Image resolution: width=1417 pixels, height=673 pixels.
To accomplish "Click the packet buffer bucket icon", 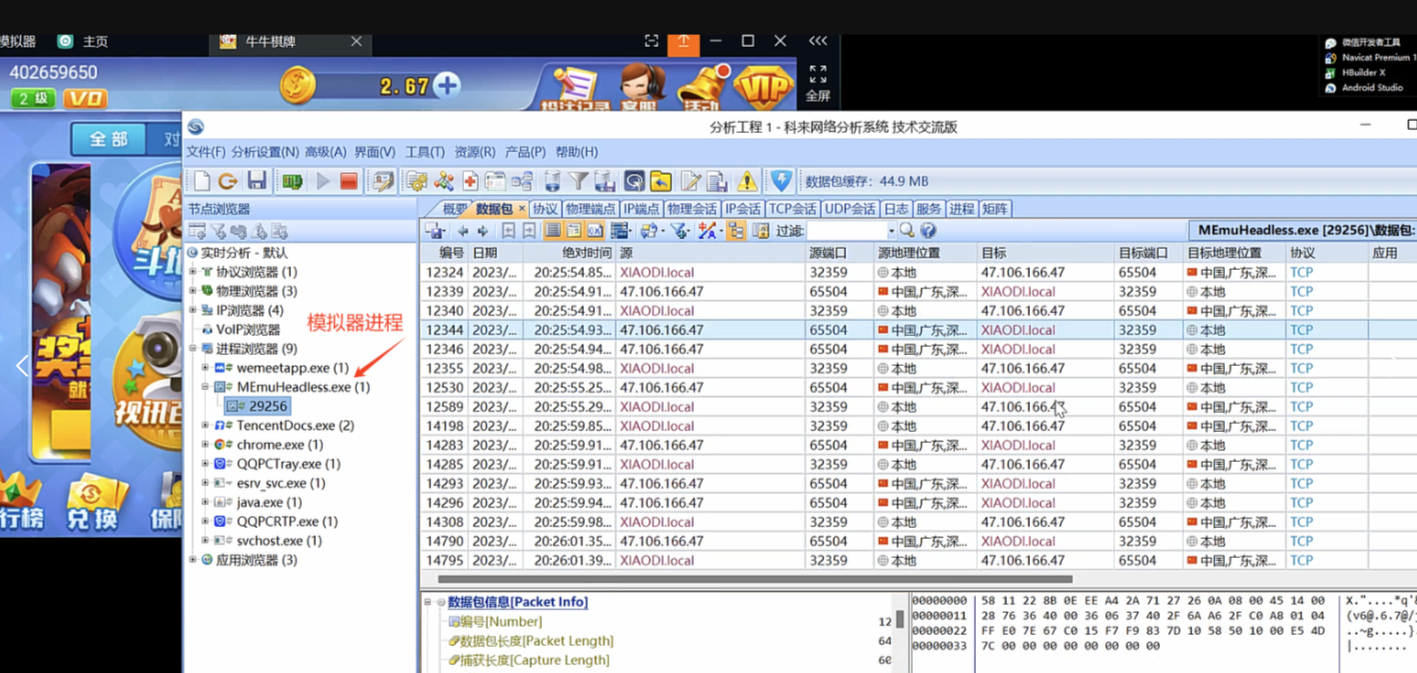I will [x=552, y=181].
